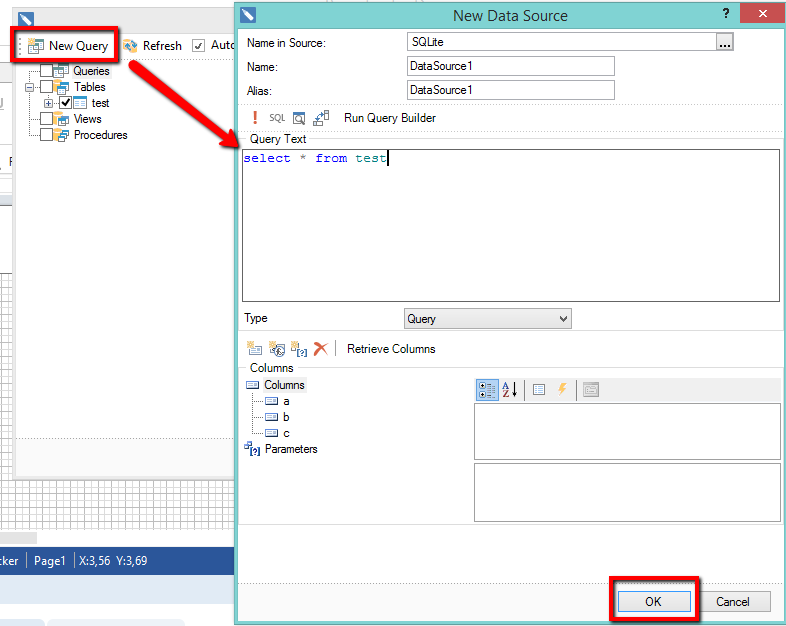
Task: Click Retrieve Columns
Action: point(391,349)
